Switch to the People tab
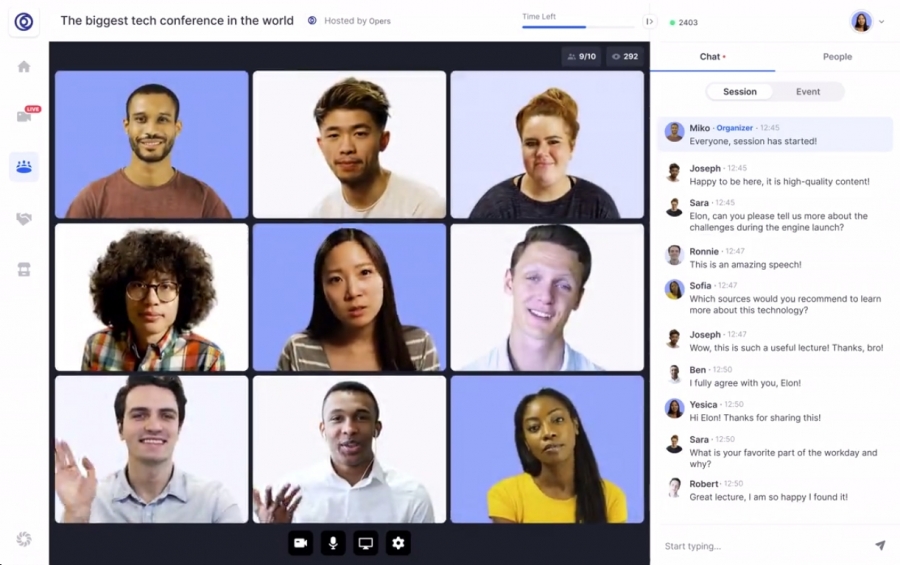Viewport: 900px width, 565px height. pos(837,56)
